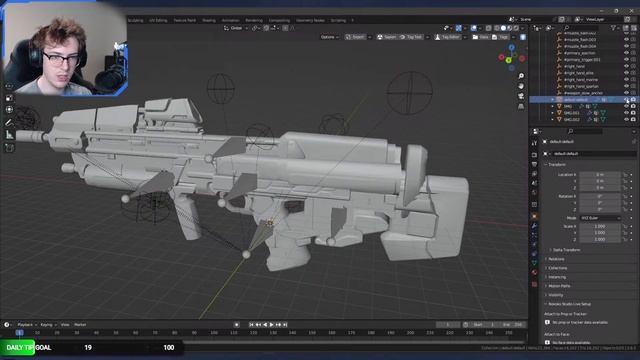This screenshot has width=640, height=360.
Task: Open the Render properties tab
Action: pyautogui.click(x=534, y=155)
